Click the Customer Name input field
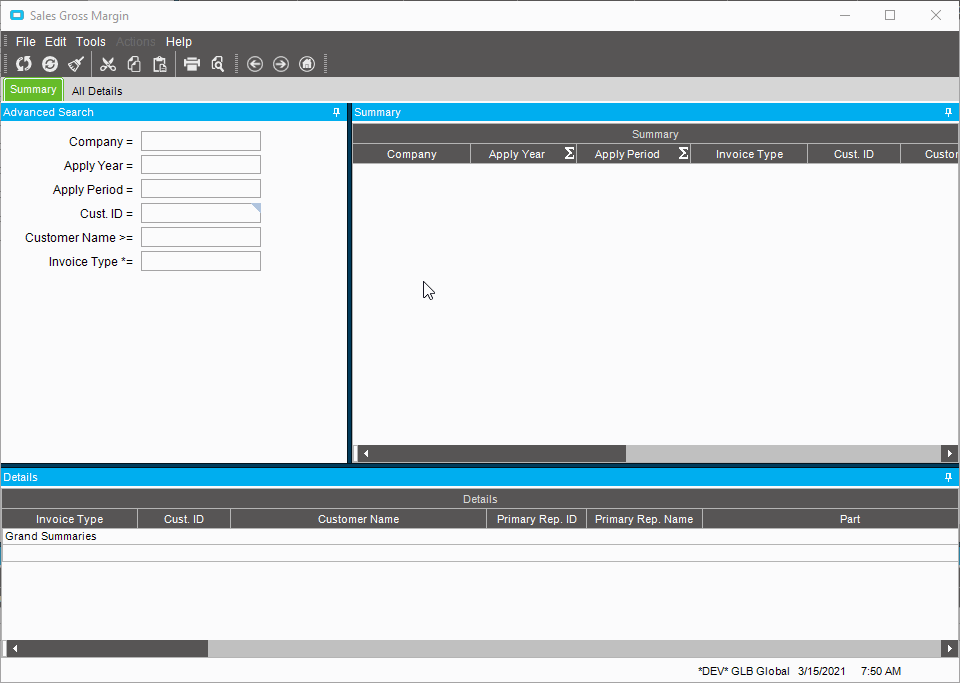 [201, 237]
